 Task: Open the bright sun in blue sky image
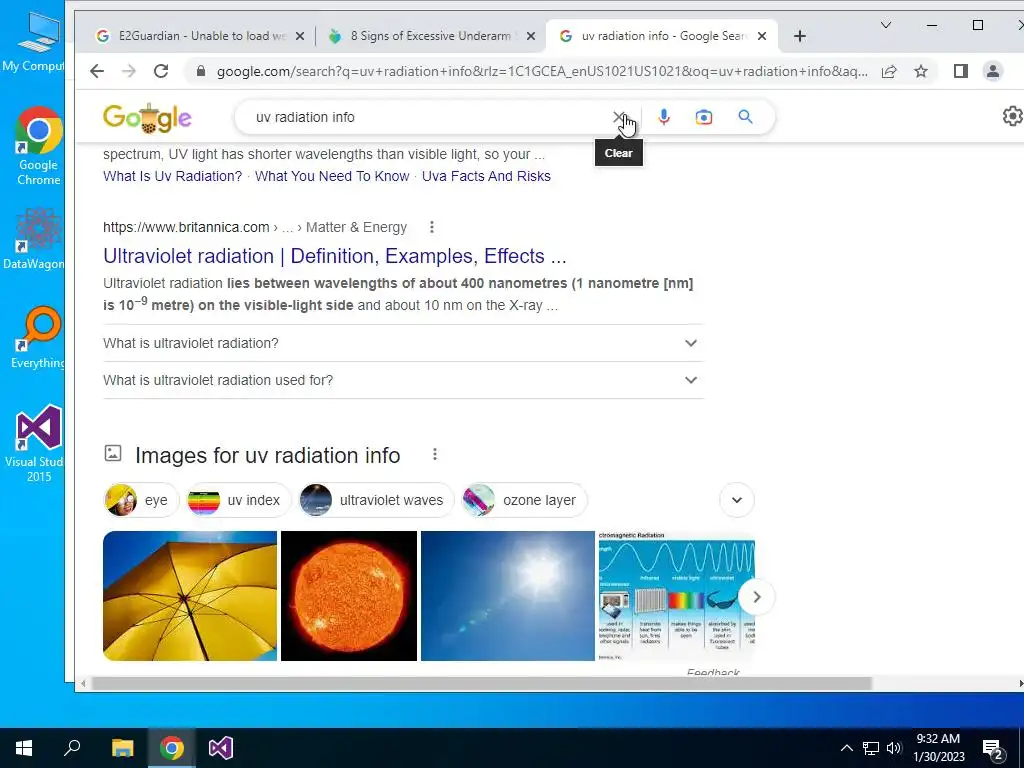pyautogui.click(x=507, y=596)
